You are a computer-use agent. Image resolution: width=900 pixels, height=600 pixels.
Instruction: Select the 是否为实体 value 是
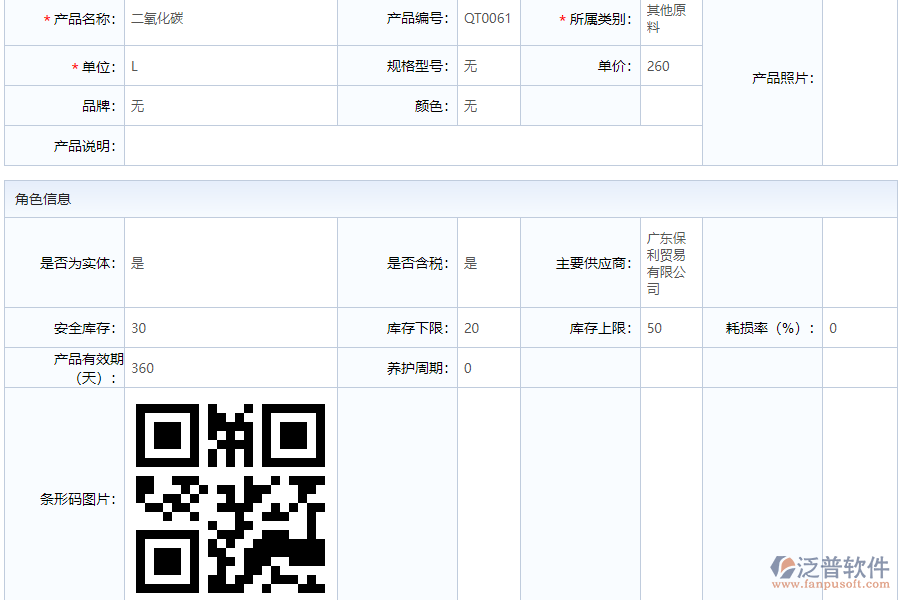(138, 263)
